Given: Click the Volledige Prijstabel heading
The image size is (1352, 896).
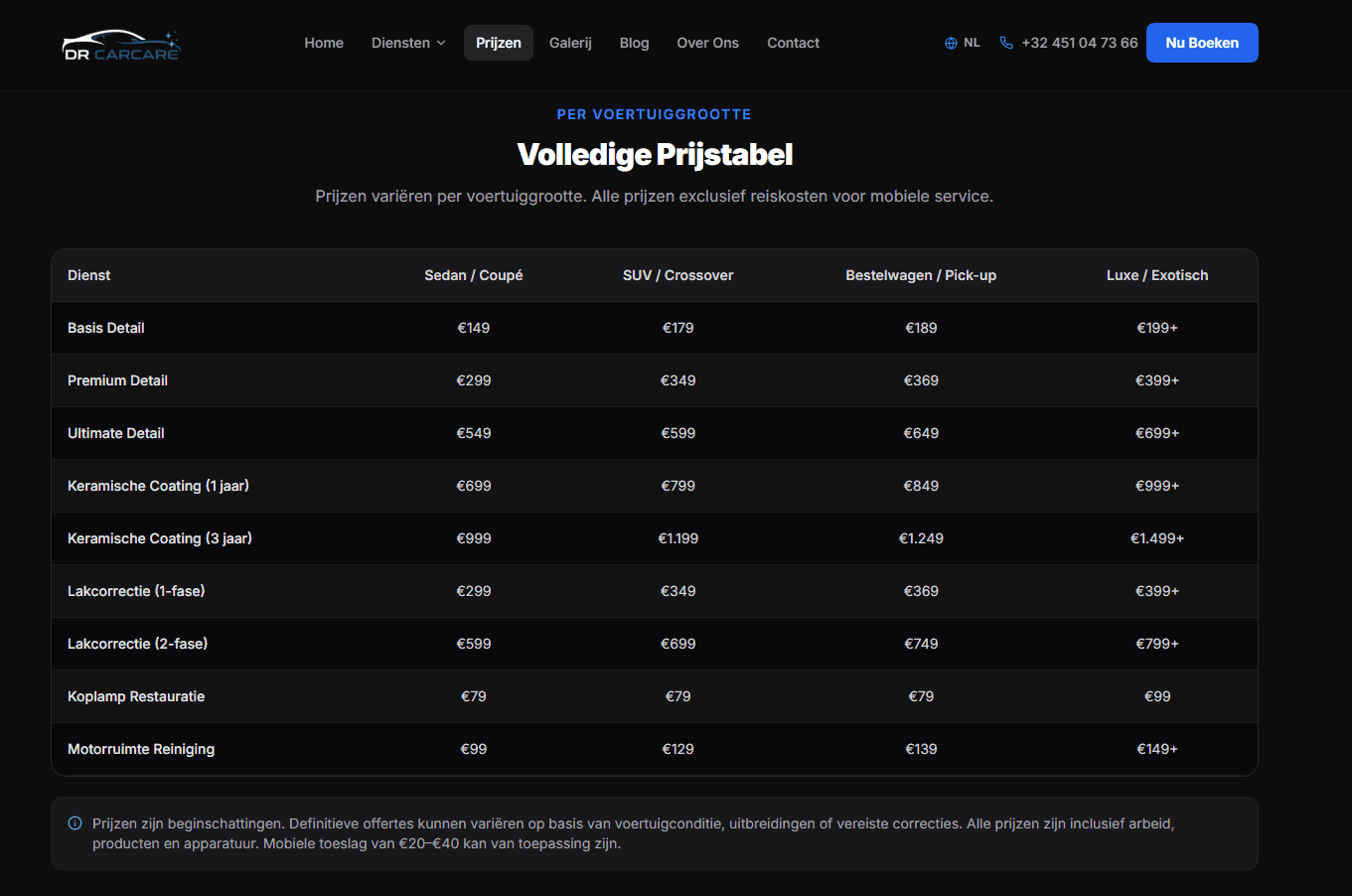Looking at the screenshot, I should [x=655, y=155].
